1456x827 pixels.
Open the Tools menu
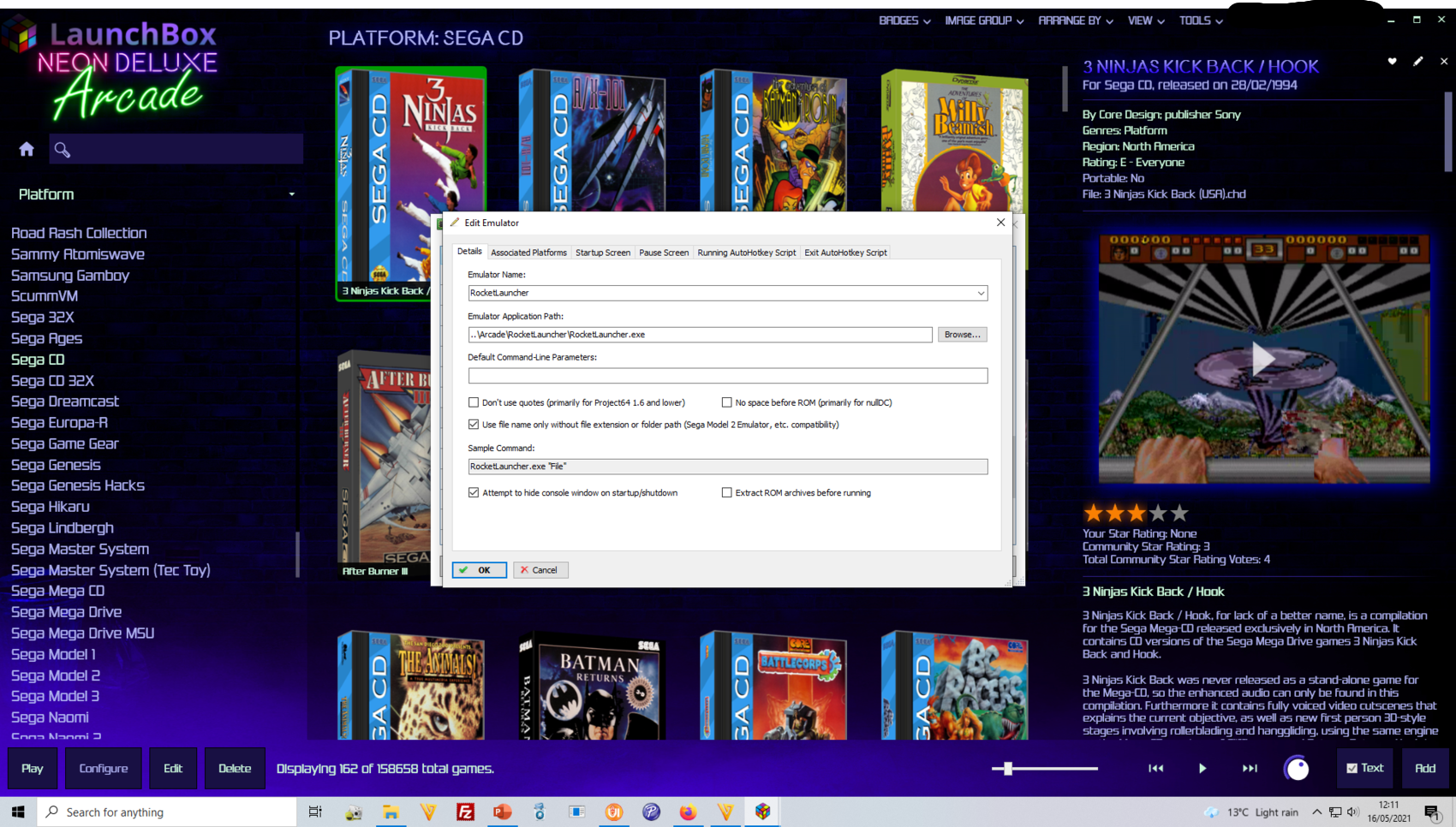click(1201, 21)
